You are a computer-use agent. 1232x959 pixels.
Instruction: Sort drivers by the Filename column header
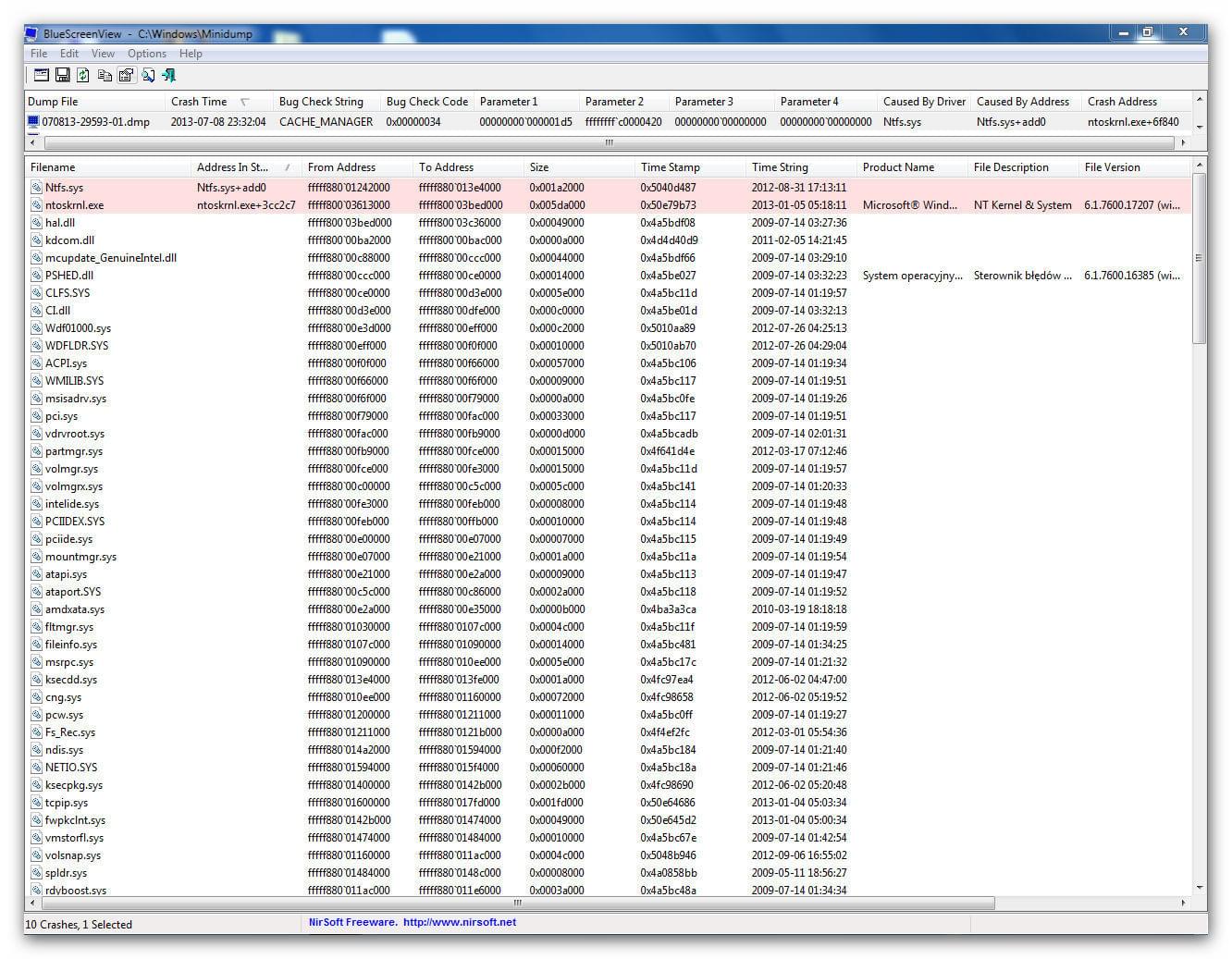pyautogui.click(x=108, y=167)
